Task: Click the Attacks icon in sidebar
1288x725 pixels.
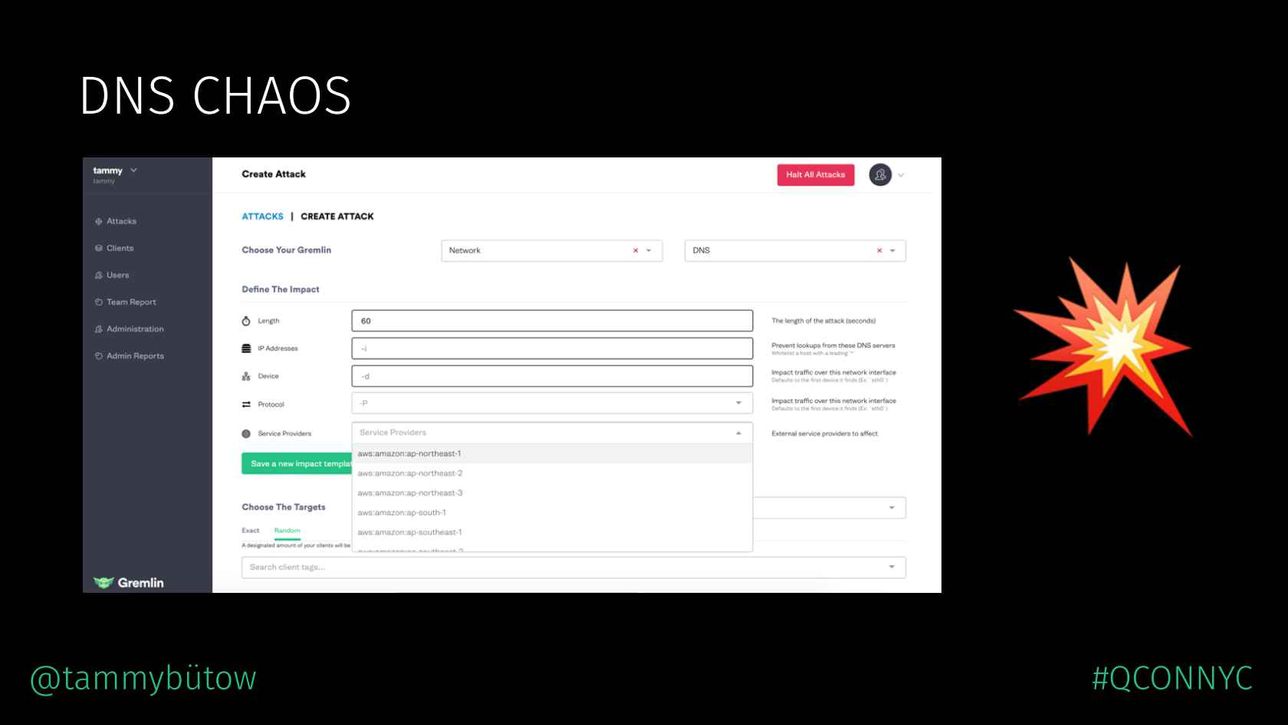Action: tap(98, 221)
